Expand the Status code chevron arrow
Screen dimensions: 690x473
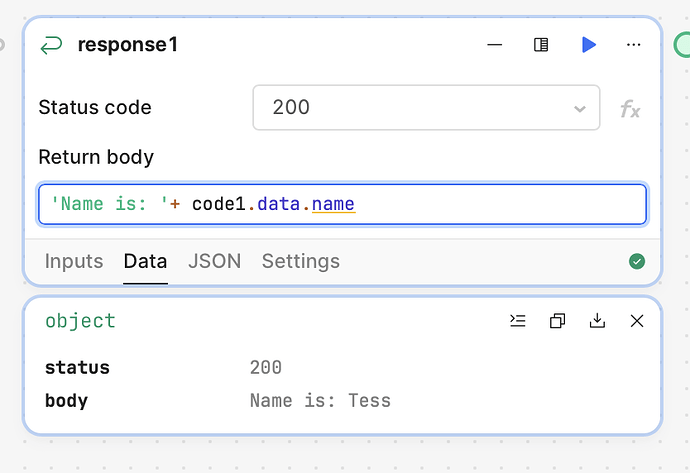click(x=580, y=108)
